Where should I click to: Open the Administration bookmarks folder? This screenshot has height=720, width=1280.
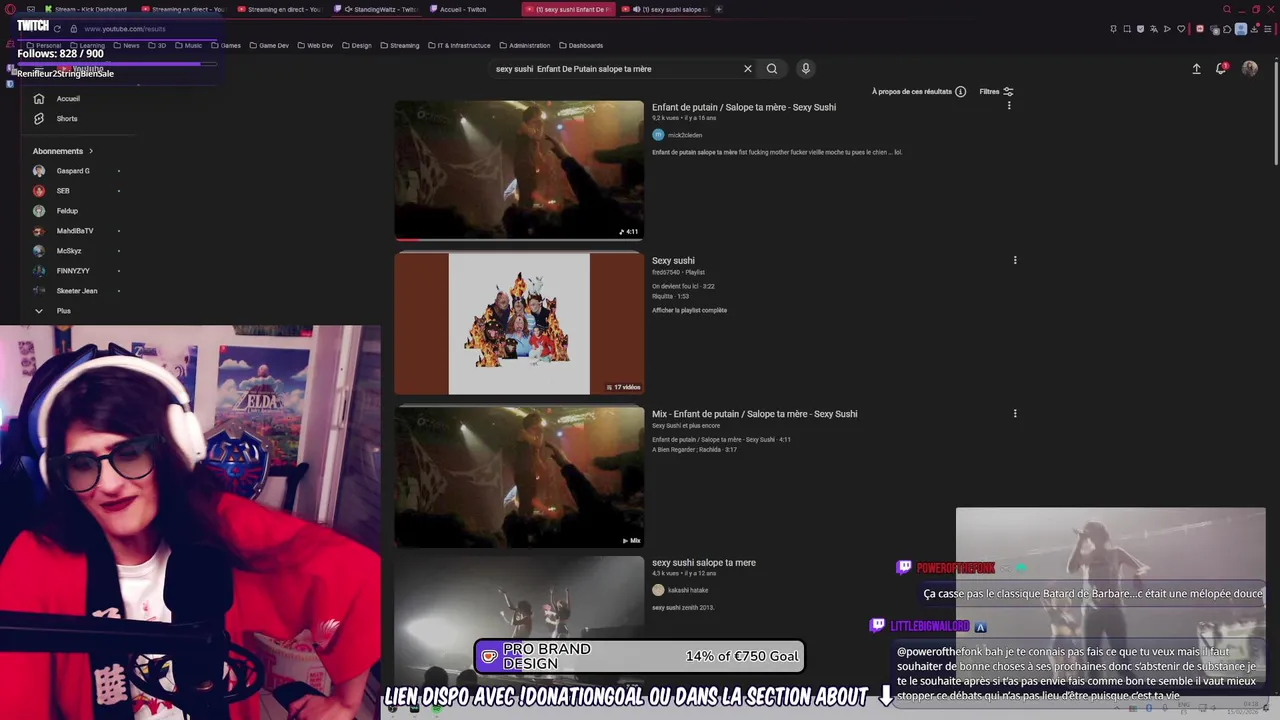[x=524, y=45]
